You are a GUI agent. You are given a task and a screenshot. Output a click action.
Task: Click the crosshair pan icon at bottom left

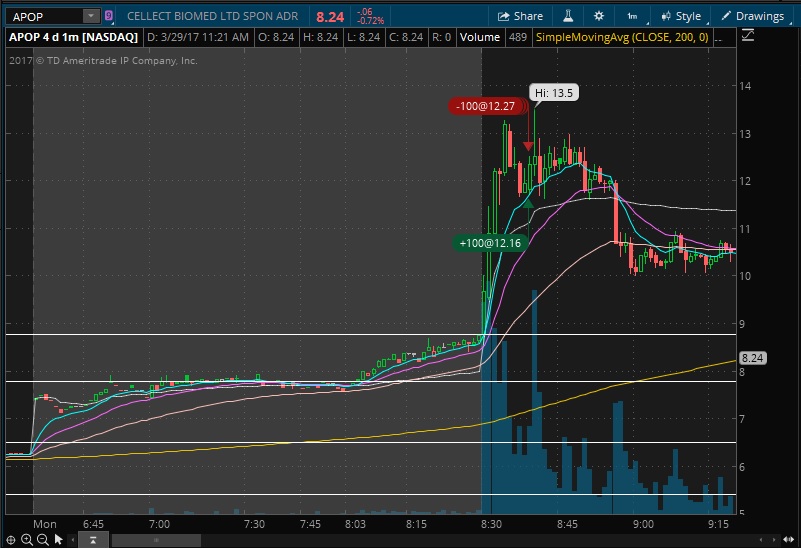point(10,539)
